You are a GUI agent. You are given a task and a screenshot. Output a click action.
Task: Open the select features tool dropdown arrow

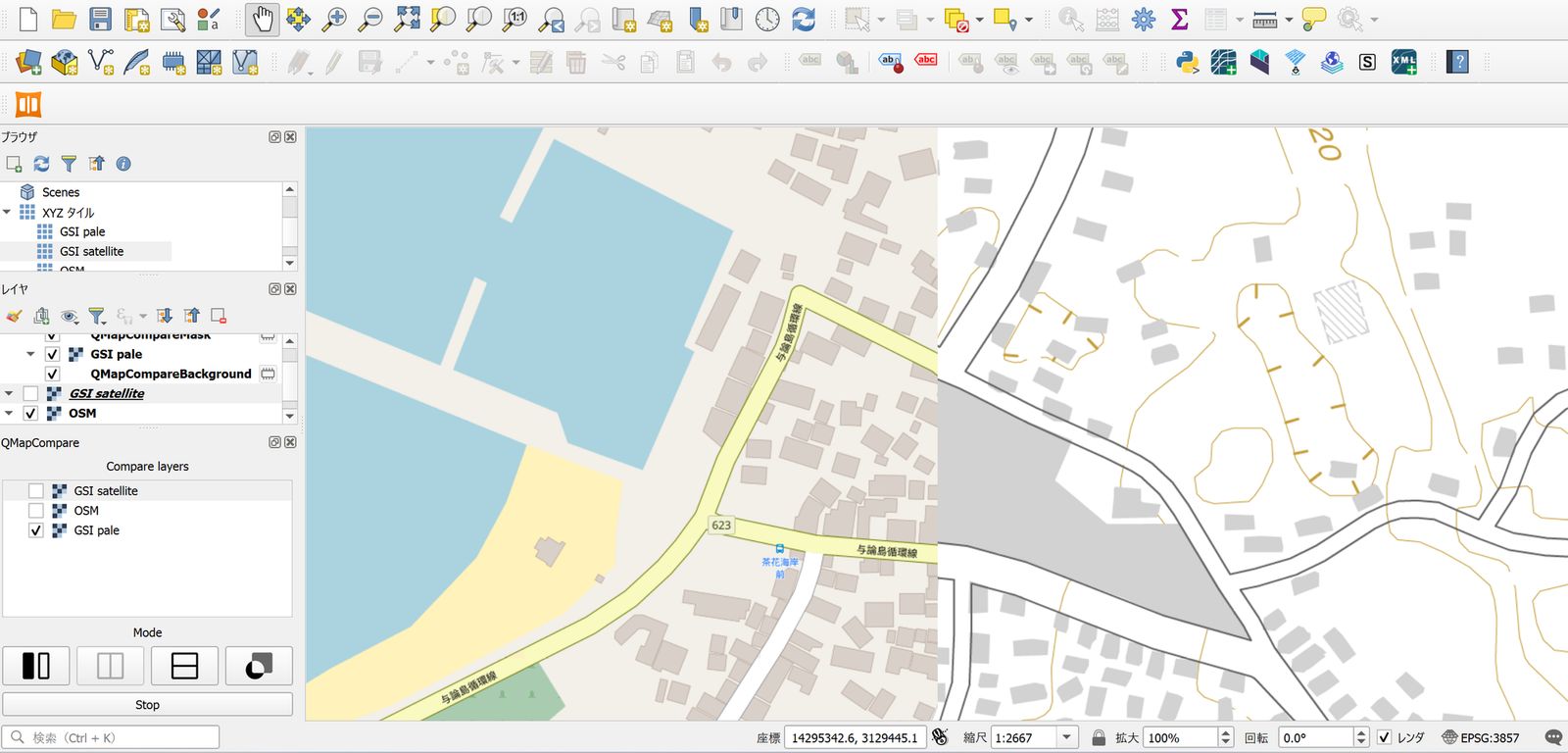click(881, 20)
